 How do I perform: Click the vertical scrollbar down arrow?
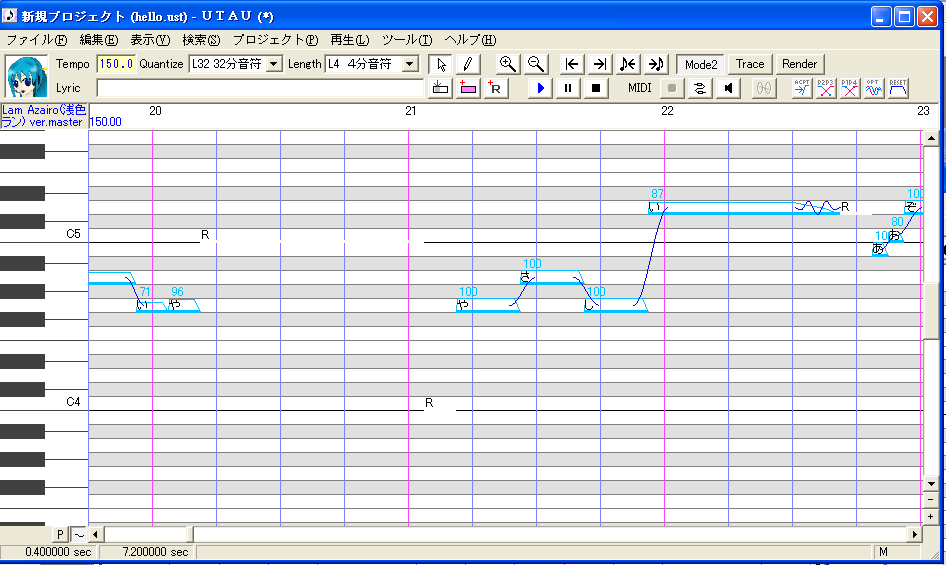[x=931, y=484]
